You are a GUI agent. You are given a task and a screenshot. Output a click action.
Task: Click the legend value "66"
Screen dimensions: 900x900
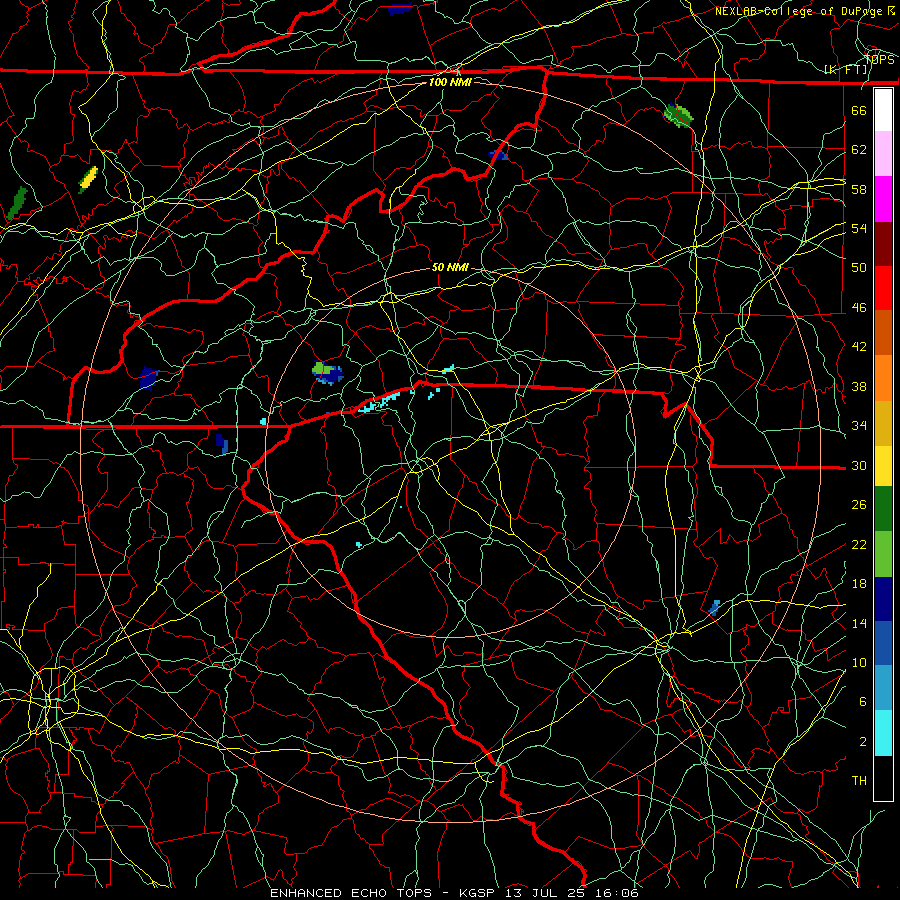pos(859,110)
